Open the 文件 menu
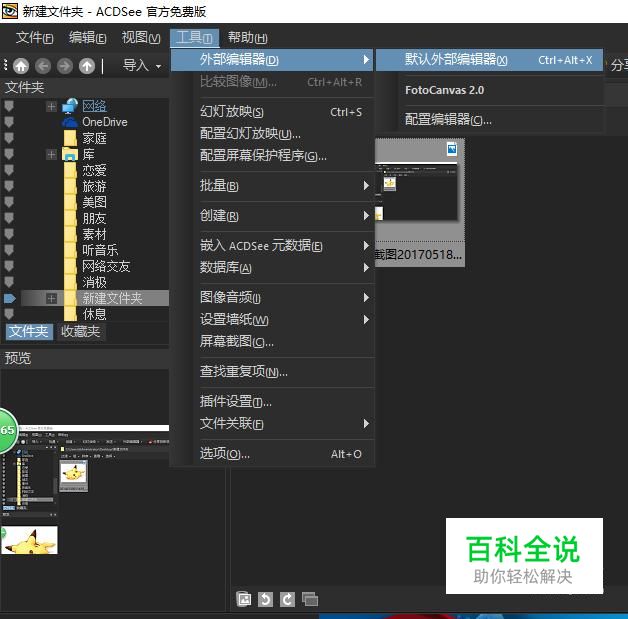The height and width of the screenshot is (619, 628). click(34, 38)
